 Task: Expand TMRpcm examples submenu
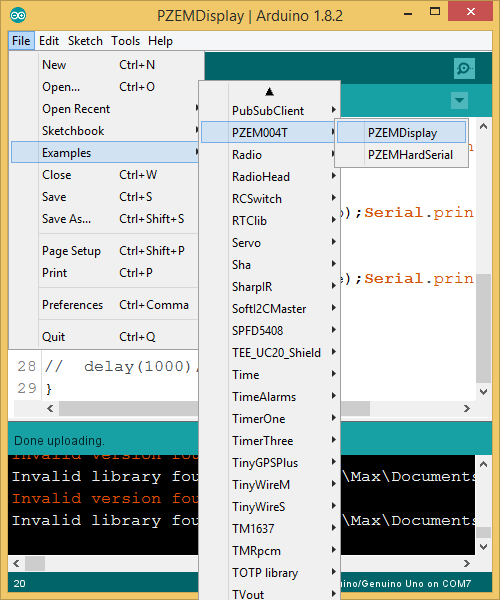269,551
